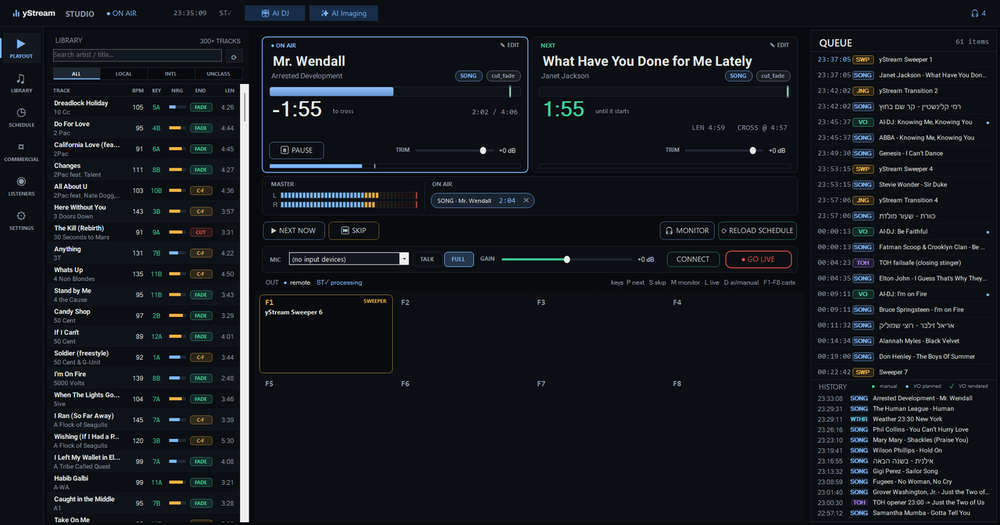The image size is (1000, 525).
Task: Select the ALL library filter tab
Action: (x=77, y=74)
